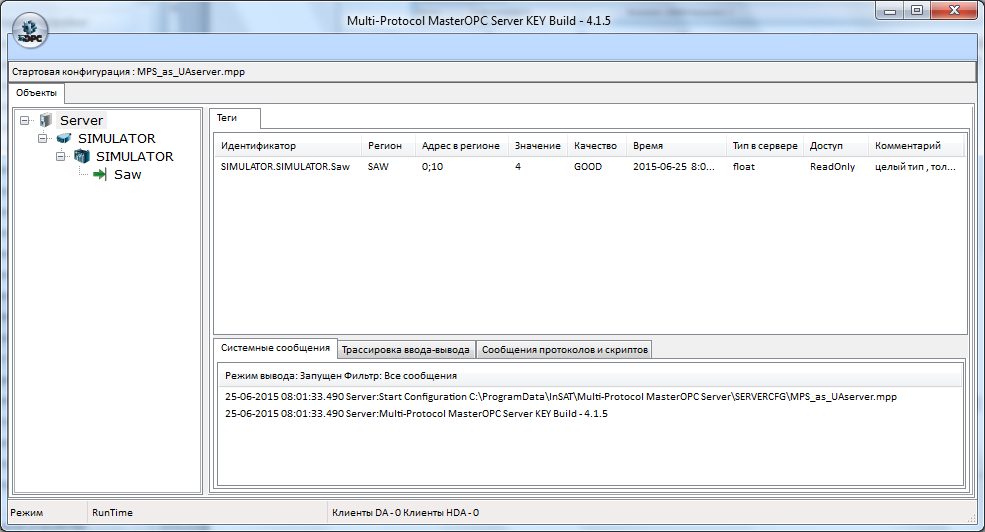Click the green arrow Saw tag icon
The height and width of the screenshot is (532, 985).
point(99,174)
